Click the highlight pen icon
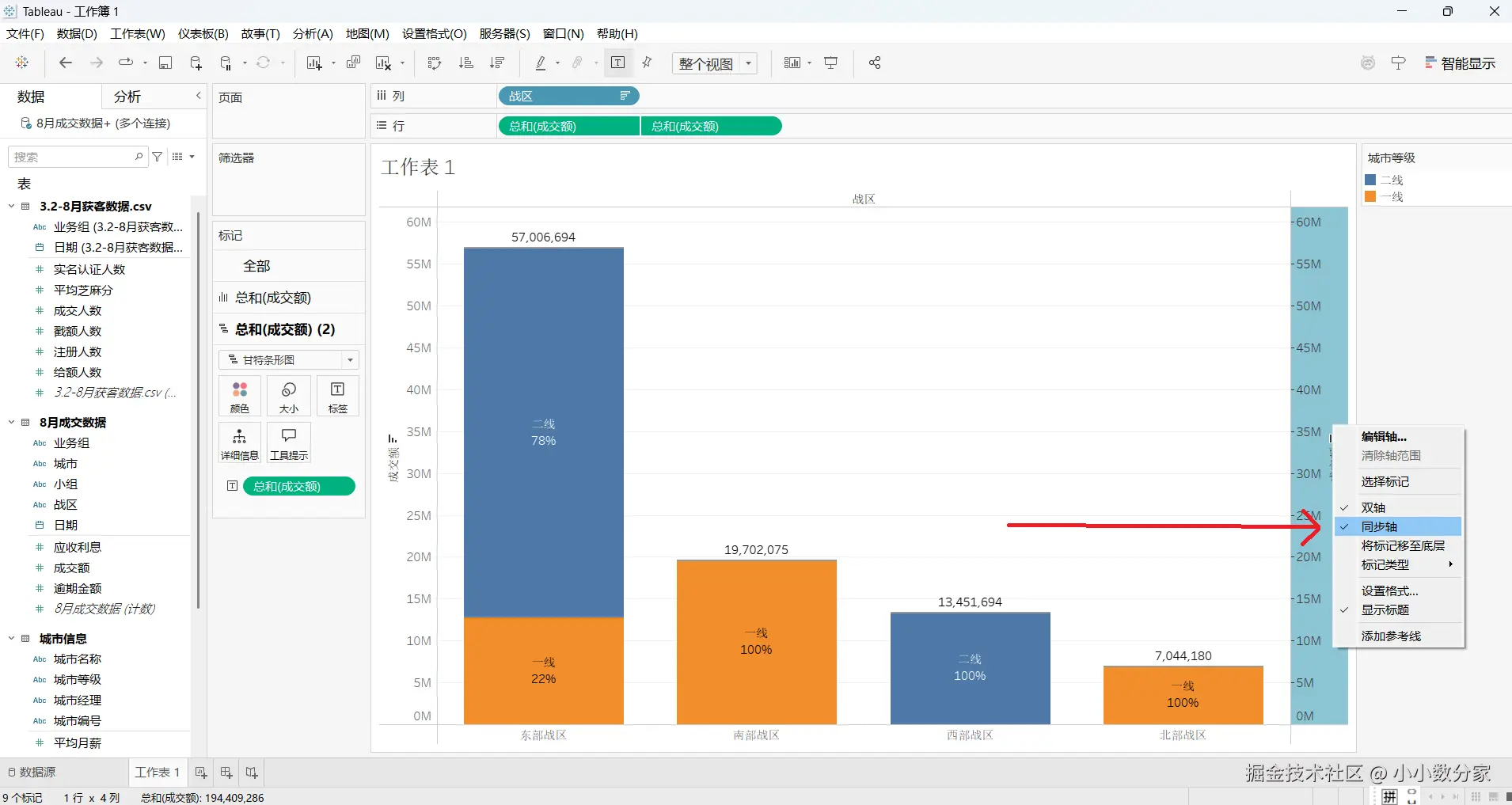Screen dimensions: 1512x805 [x=541, y=63]
